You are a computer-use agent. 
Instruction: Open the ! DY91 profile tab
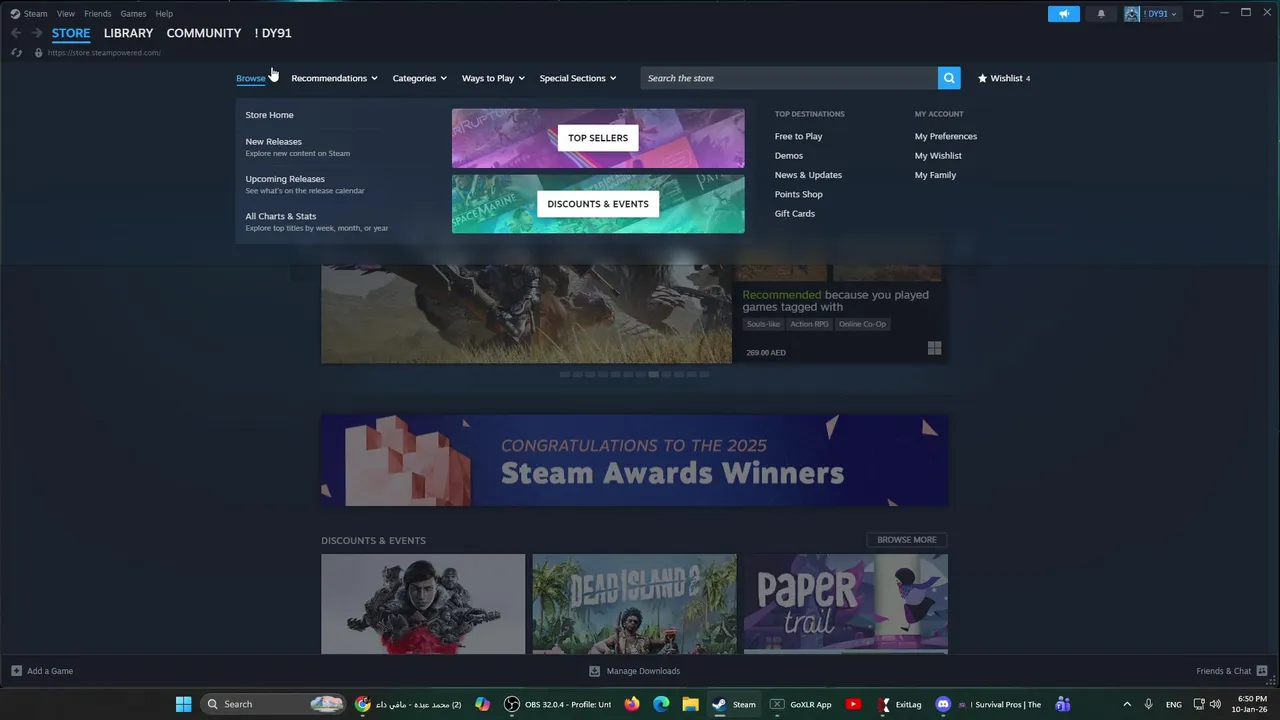pyautogui.click(x=273, y=33)
